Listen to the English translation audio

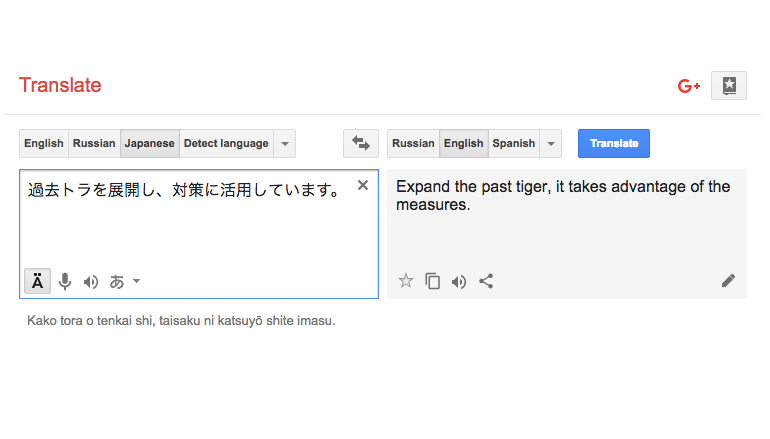tap(459, 281)
